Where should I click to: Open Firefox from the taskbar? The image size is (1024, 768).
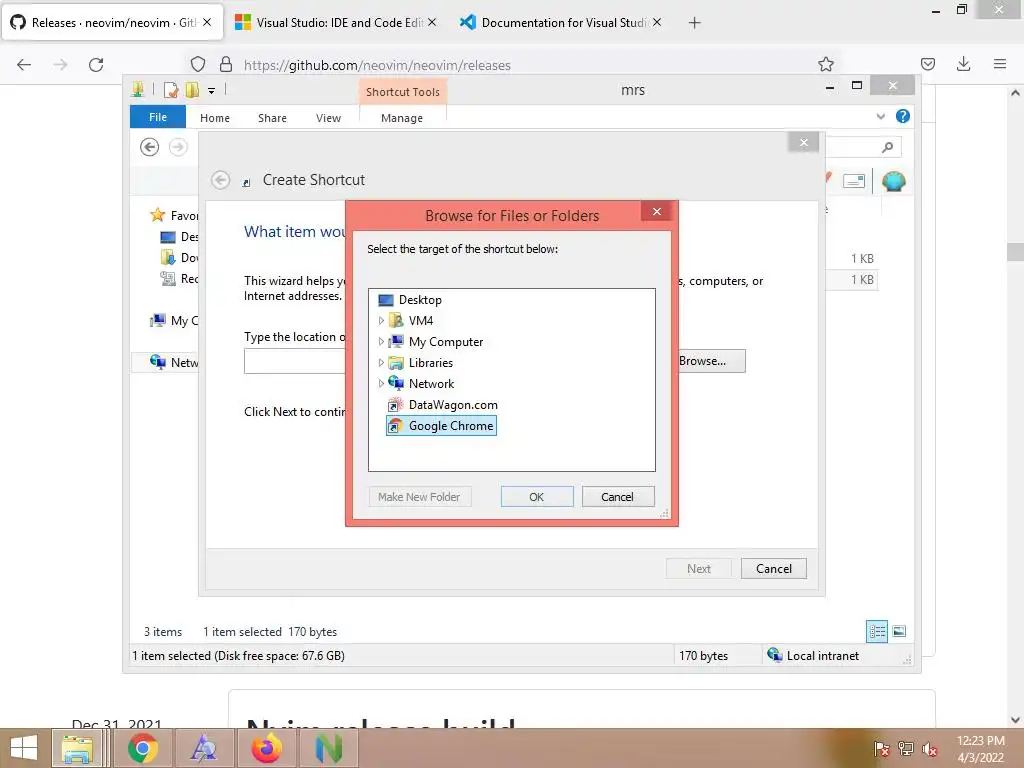[266, 748]
